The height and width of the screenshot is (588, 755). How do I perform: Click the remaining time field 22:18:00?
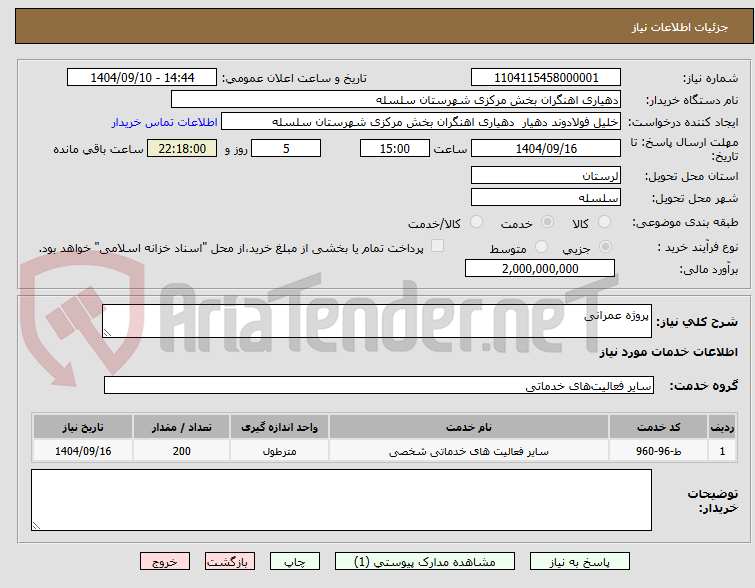182,148
